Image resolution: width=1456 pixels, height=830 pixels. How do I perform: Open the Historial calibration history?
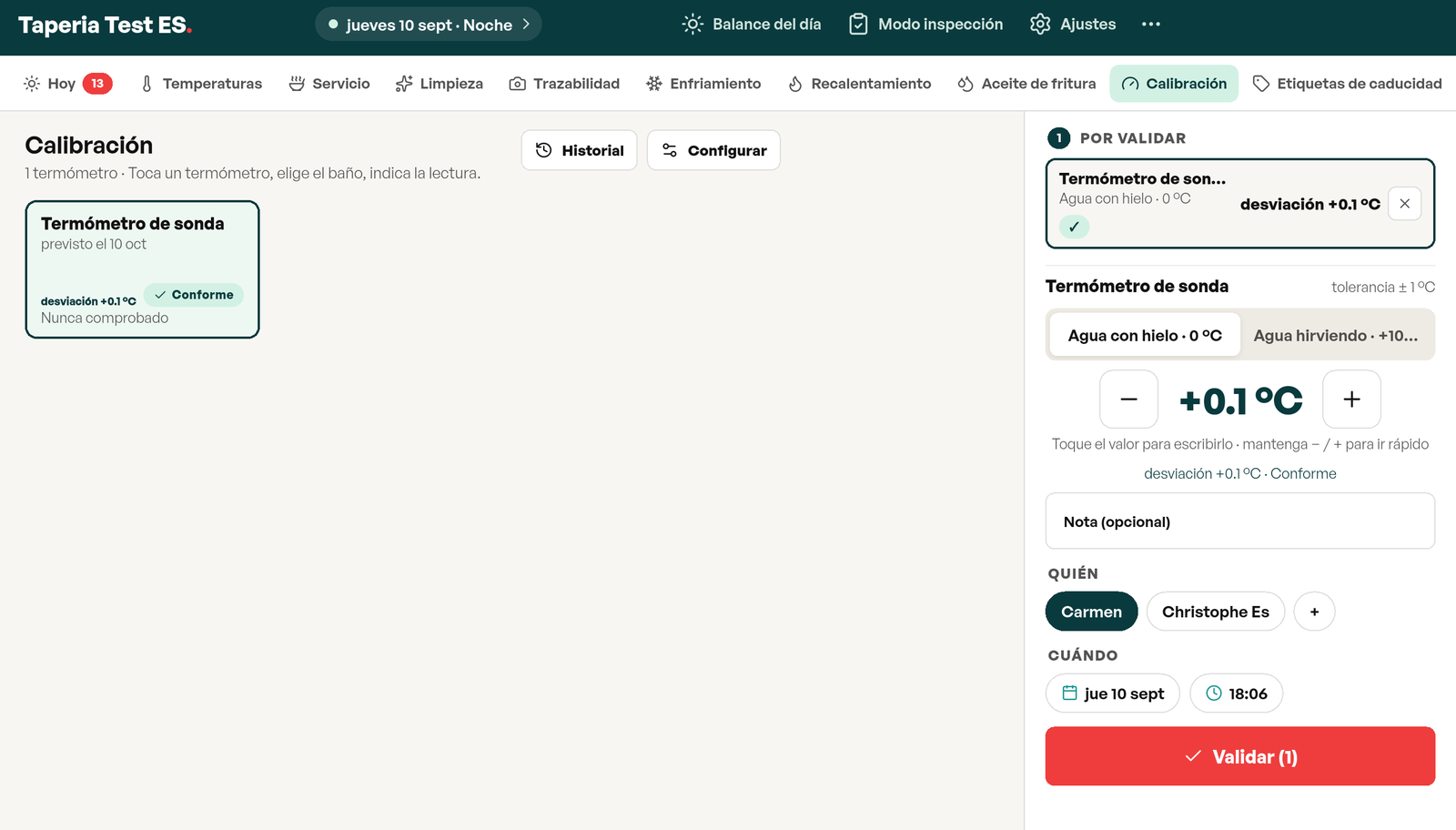580,150
